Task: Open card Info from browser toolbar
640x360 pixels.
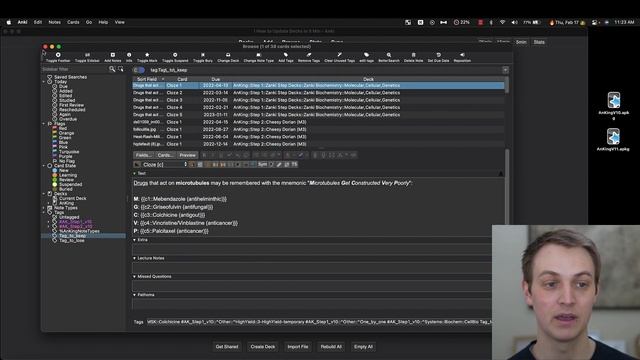Action: click(x=129, y=55)
